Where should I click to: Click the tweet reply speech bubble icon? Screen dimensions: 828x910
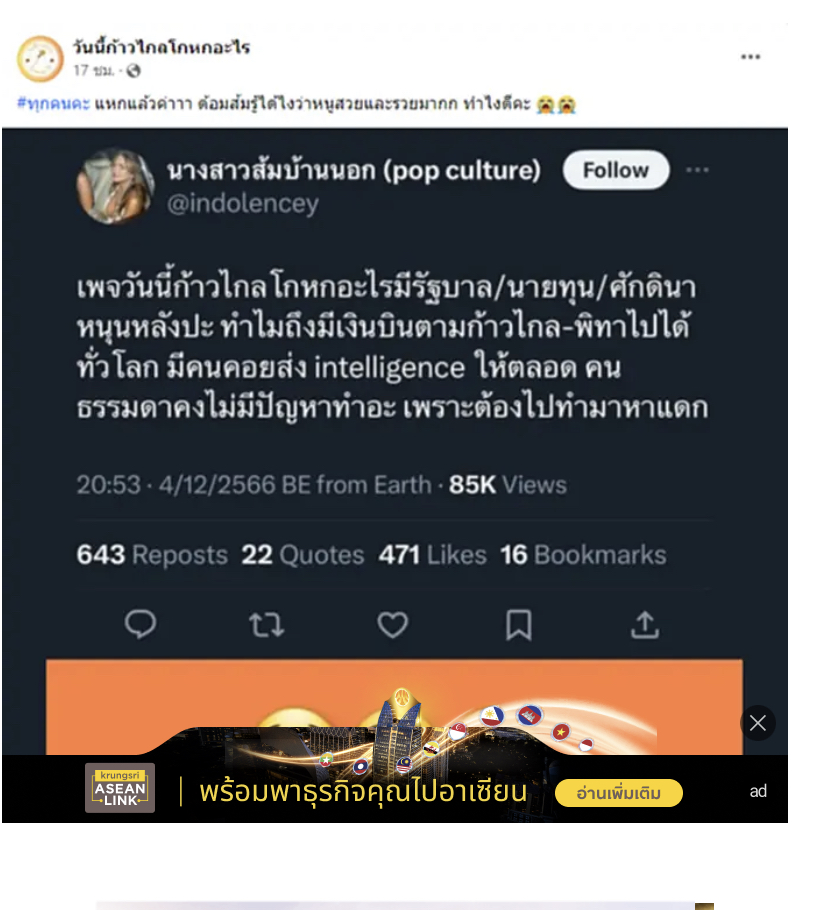pos(140,624)
